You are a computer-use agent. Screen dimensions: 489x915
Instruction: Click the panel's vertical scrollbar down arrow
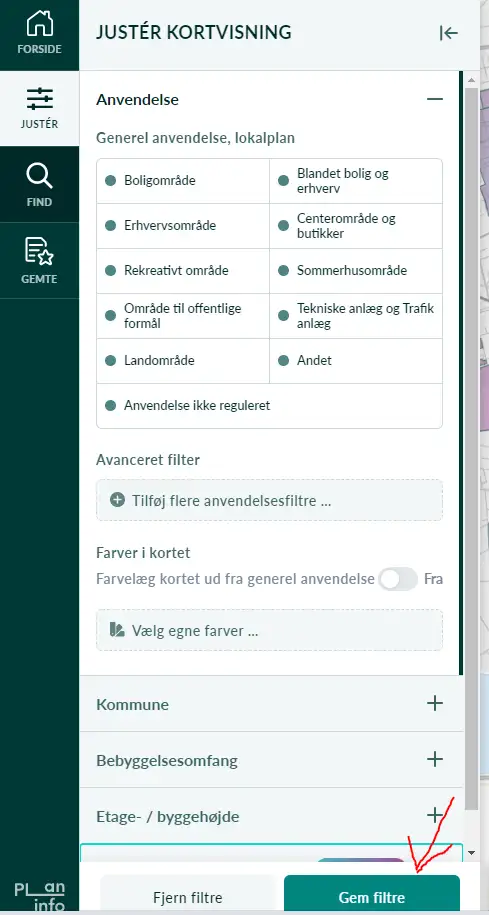click(x=471, y=853)
